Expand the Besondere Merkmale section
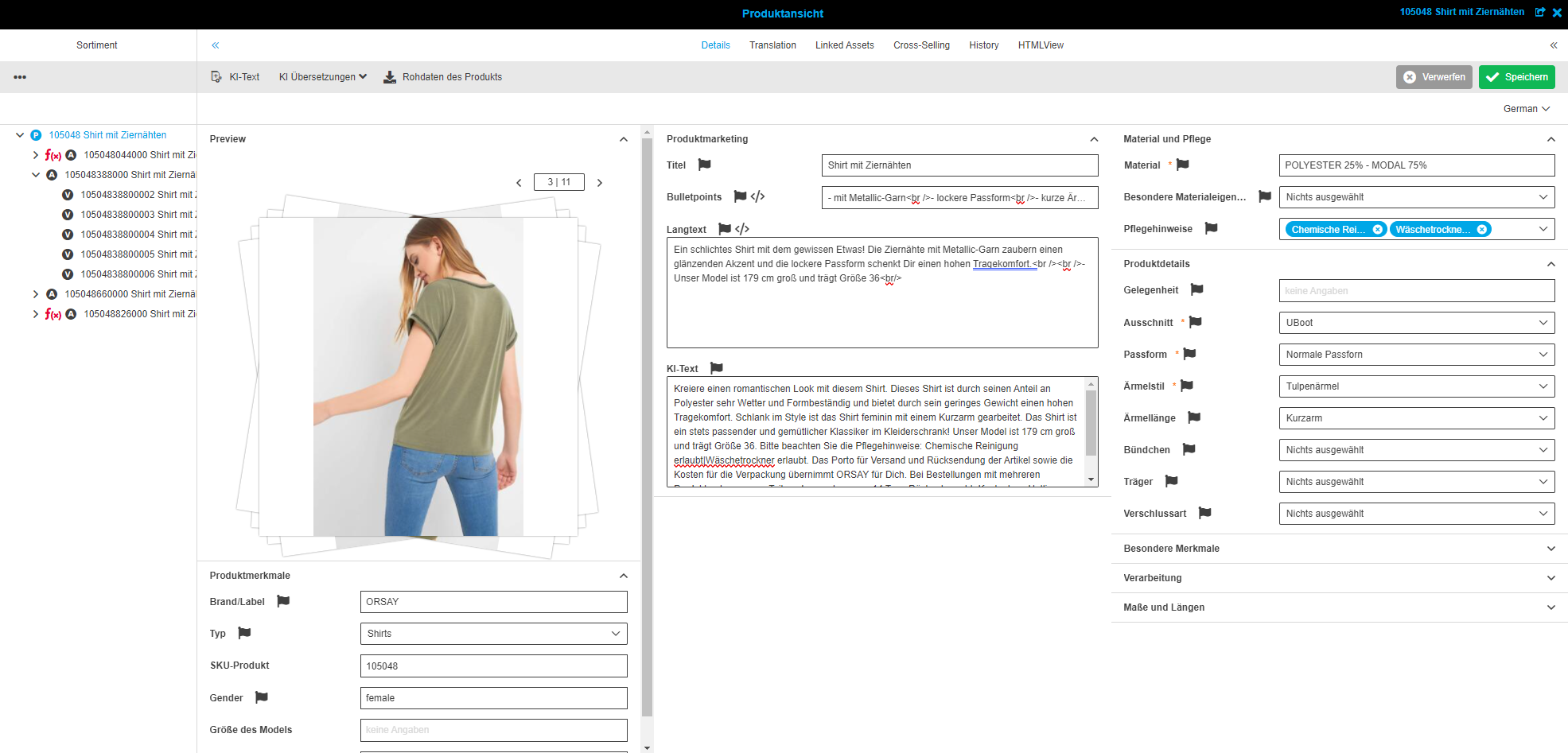1568x753 pixels. [x=1550, y=549]
